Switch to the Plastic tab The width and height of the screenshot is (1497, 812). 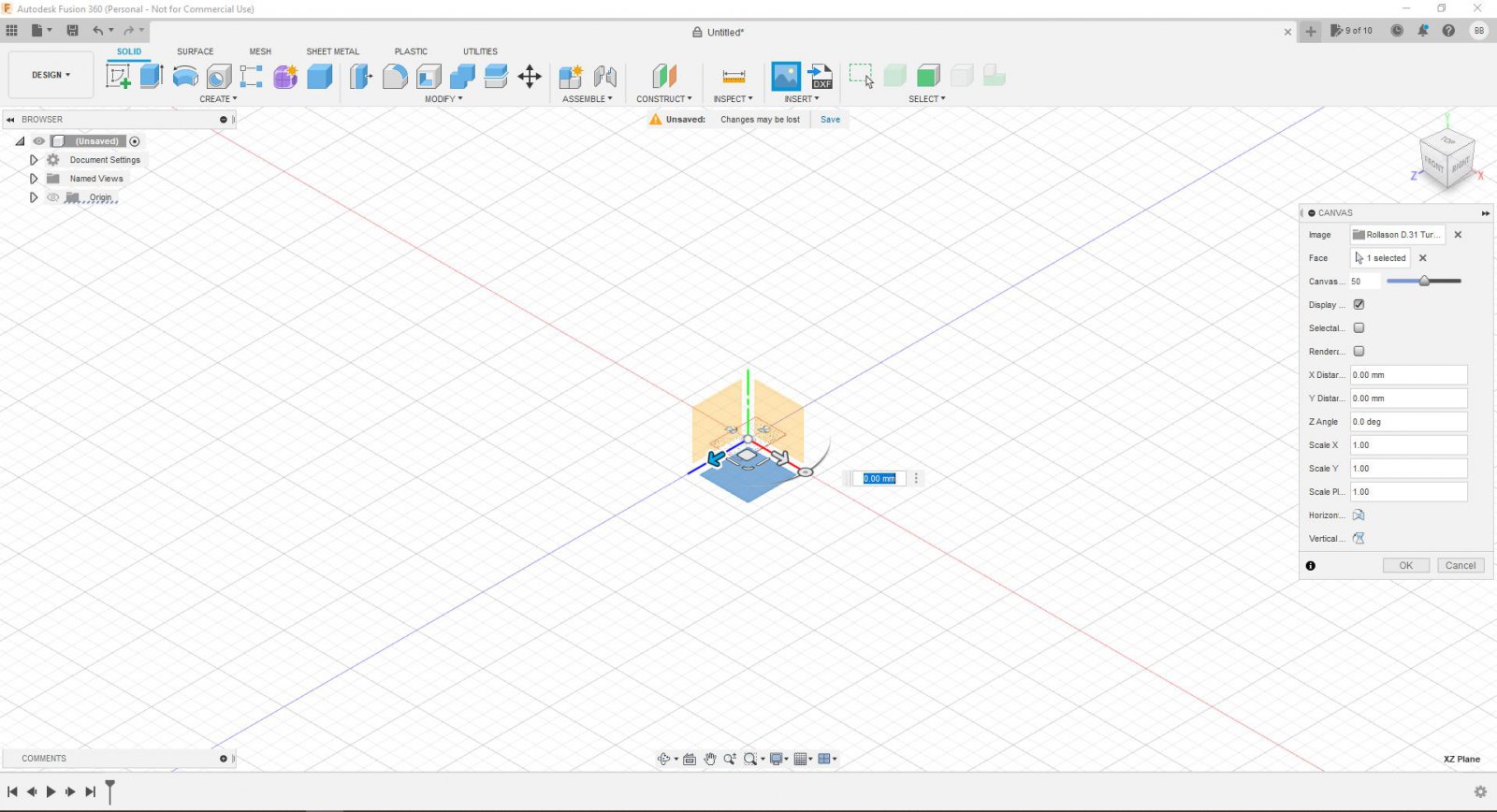point(411,51)
